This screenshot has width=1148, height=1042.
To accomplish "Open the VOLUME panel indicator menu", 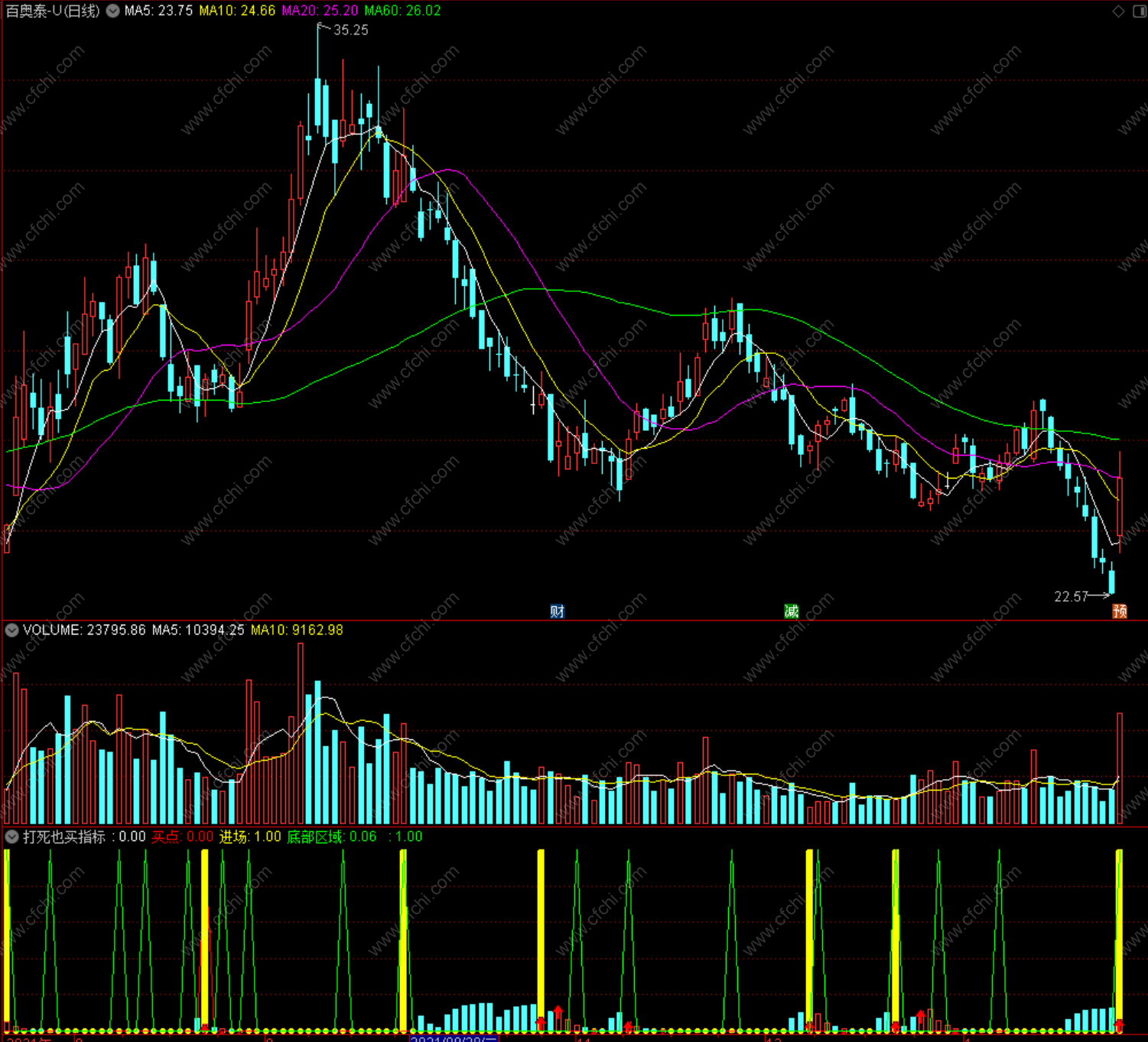I will tap(11, 630).
